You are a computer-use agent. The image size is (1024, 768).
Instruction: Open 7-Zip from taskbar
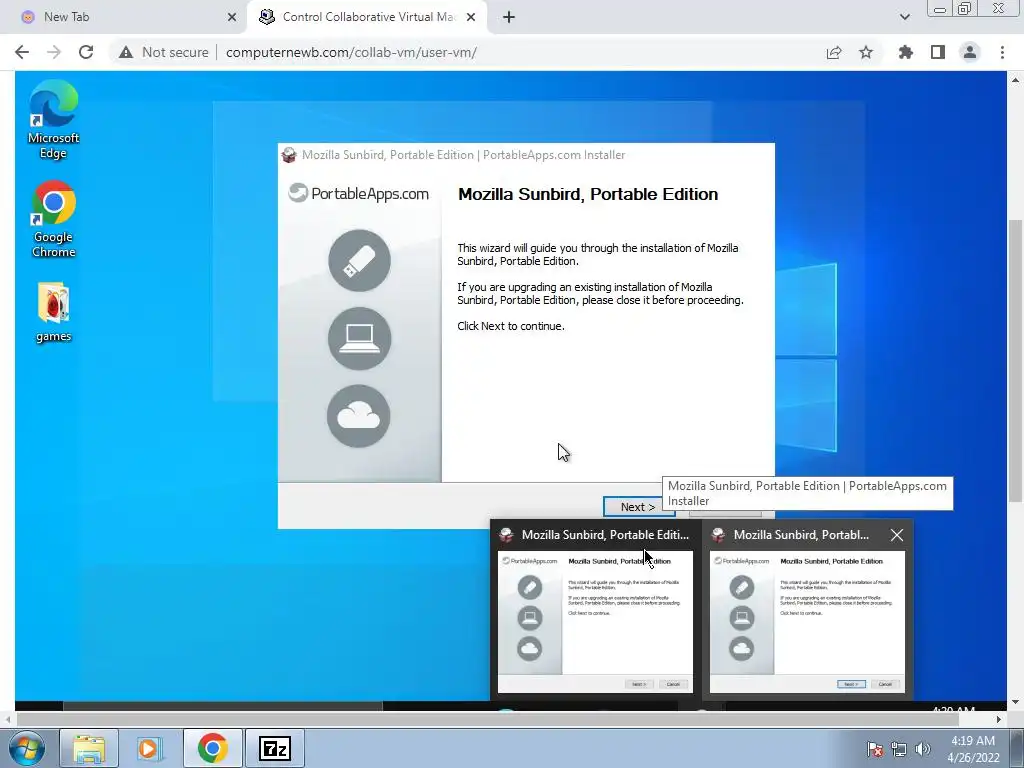(274, 748)
